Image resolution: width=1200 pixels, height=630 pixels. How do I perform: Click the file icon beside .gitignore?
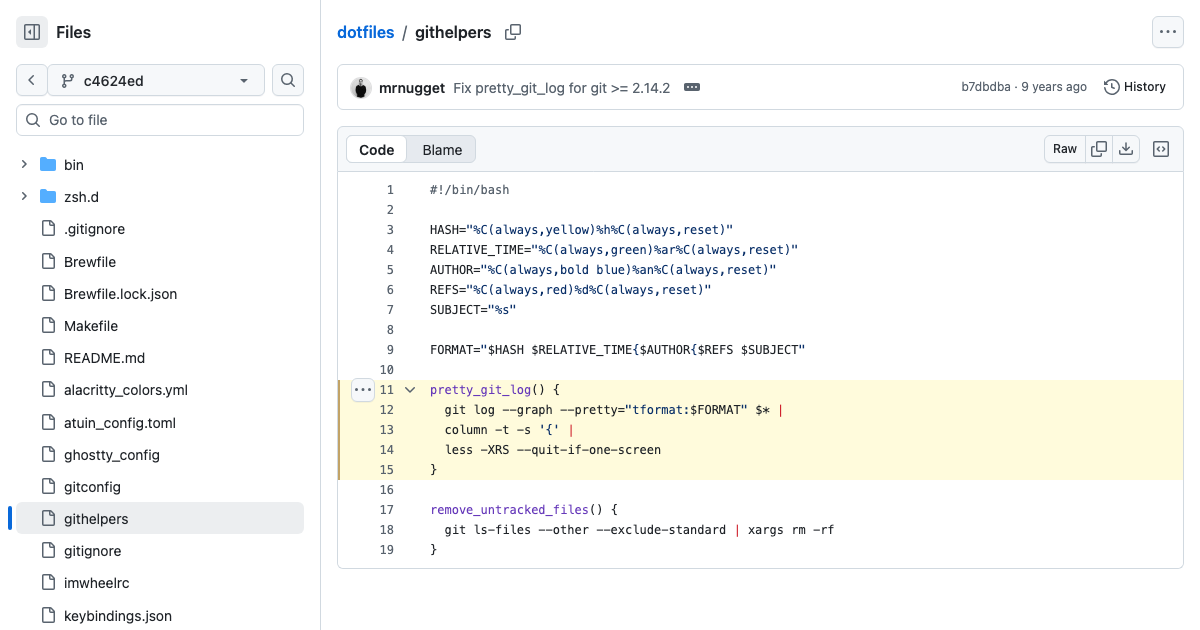point(48,229)
